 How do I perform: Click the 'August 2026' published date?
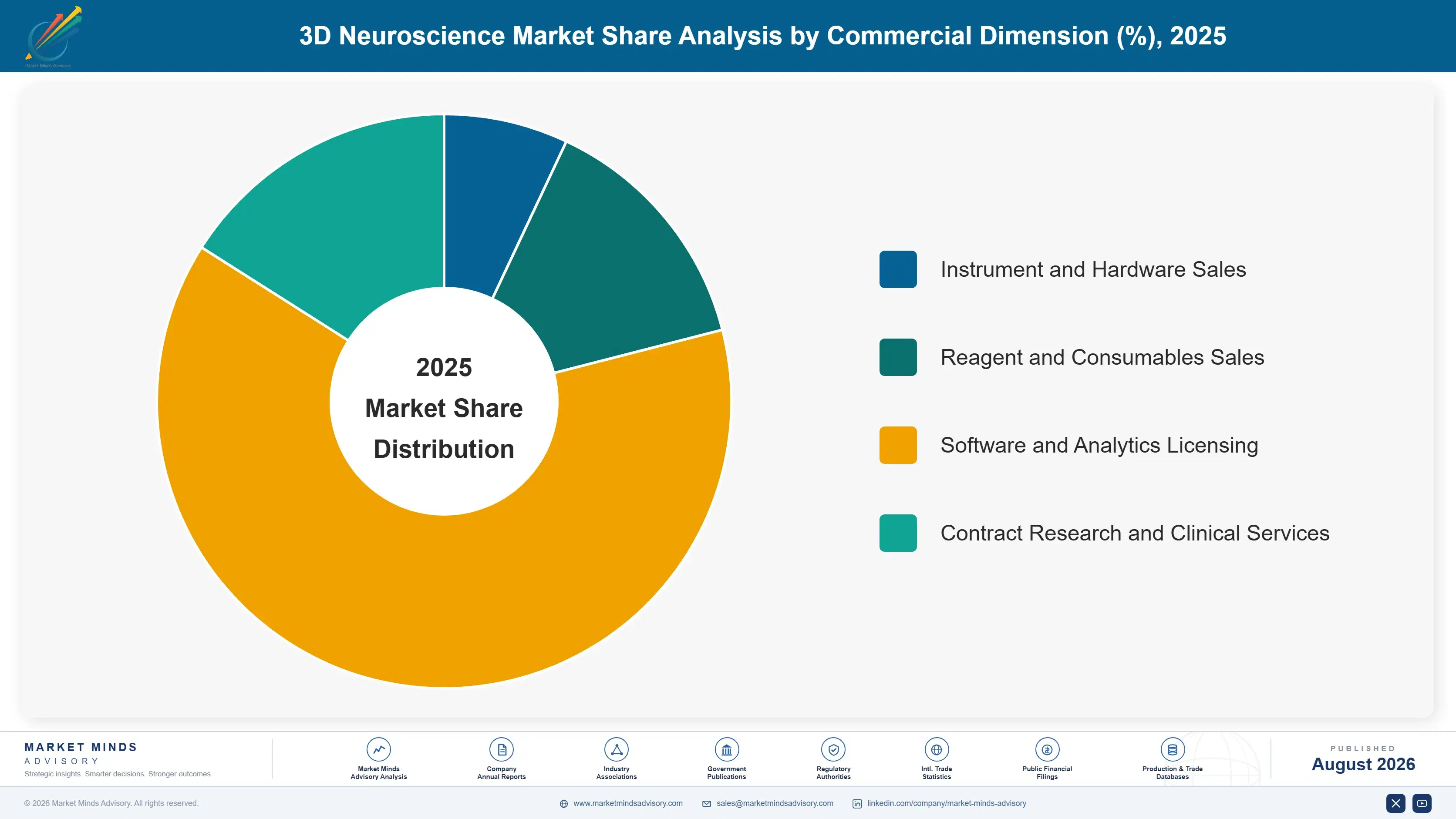click(1363, 764)
